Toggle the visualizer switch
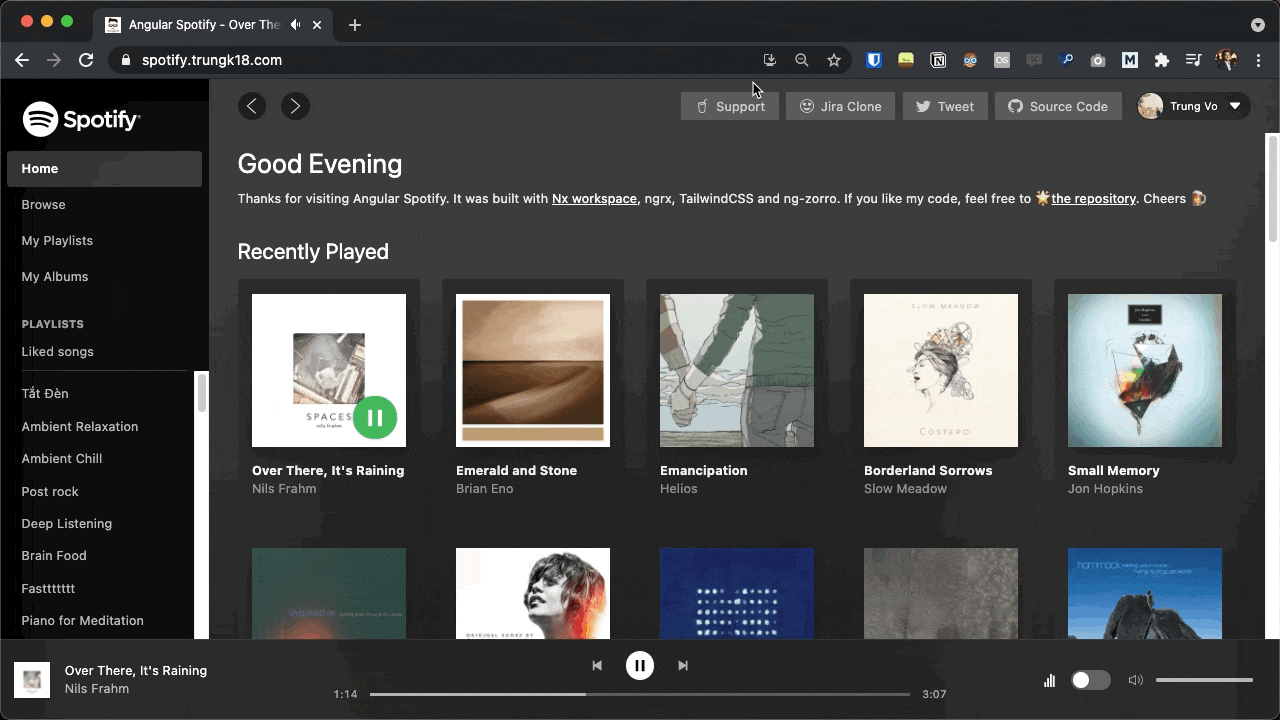The image size is (1280, 720). pyautogui.click(x=1090, y=680)
